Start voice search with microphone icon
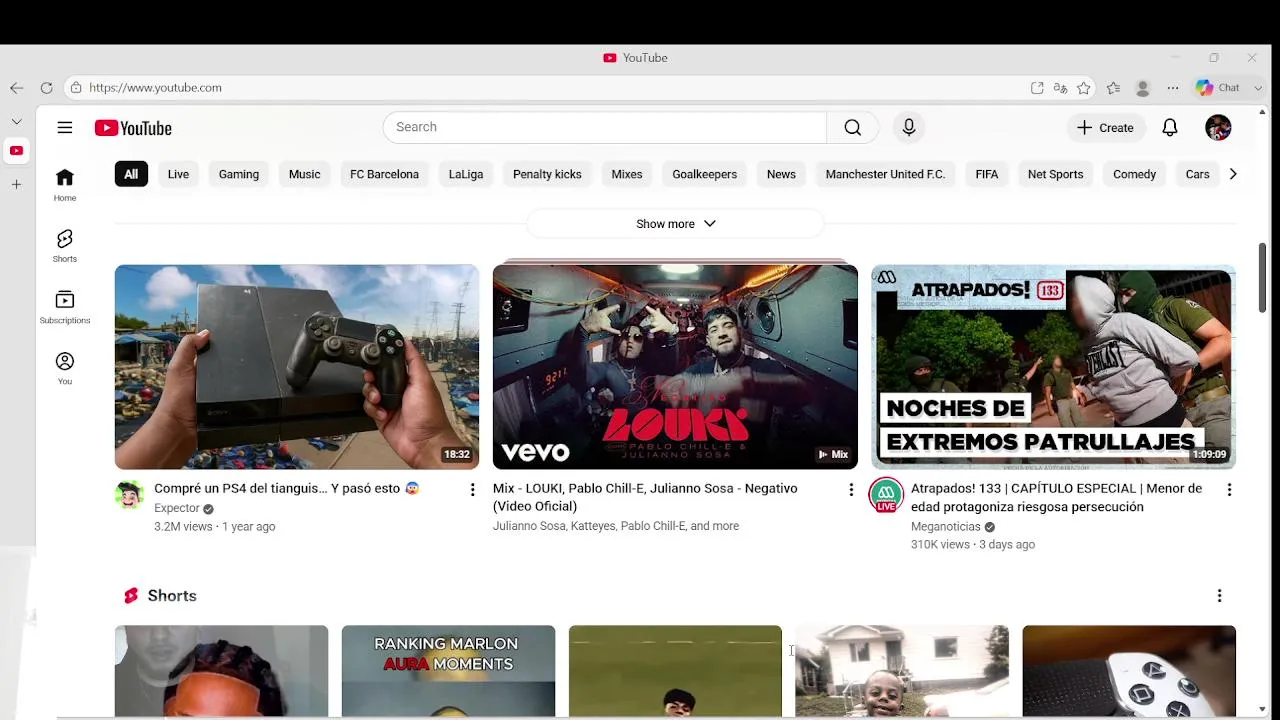Image resolution: width=1280 pixels, height=720 pixels. pos(909,127)
